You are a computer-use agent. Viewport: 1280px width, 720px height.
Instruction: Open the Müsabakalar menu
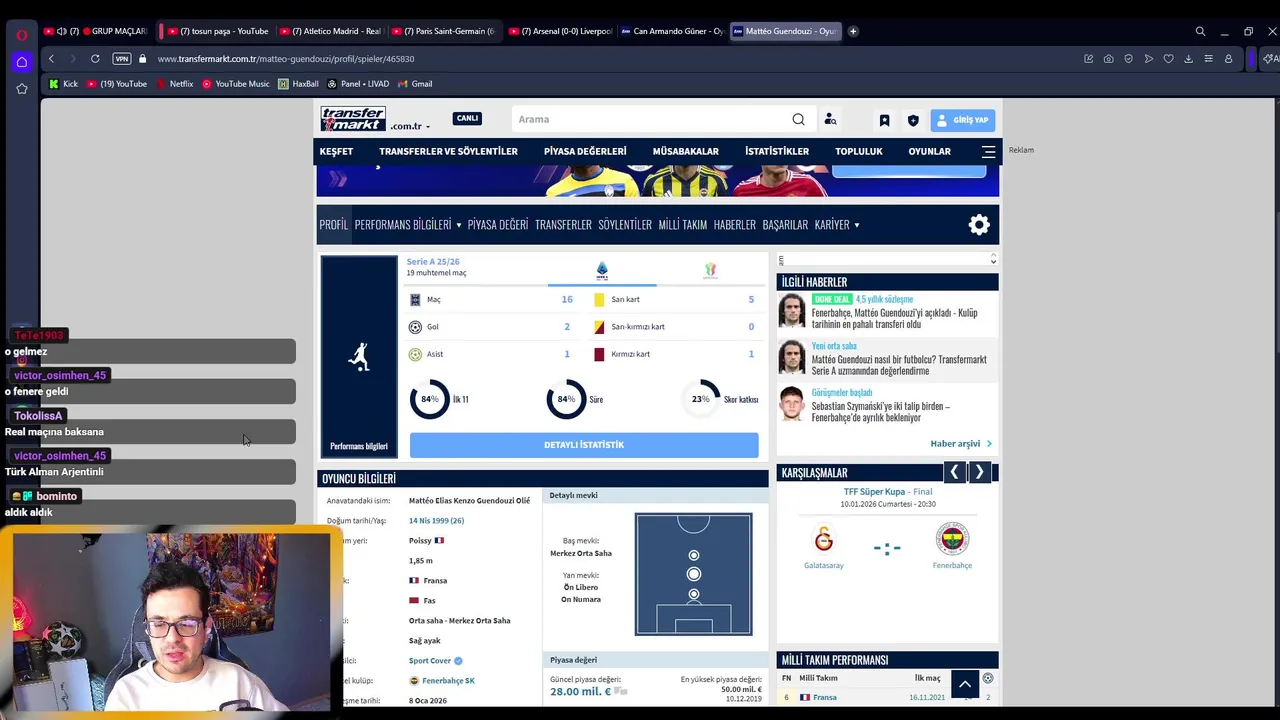tap(685, 151)
